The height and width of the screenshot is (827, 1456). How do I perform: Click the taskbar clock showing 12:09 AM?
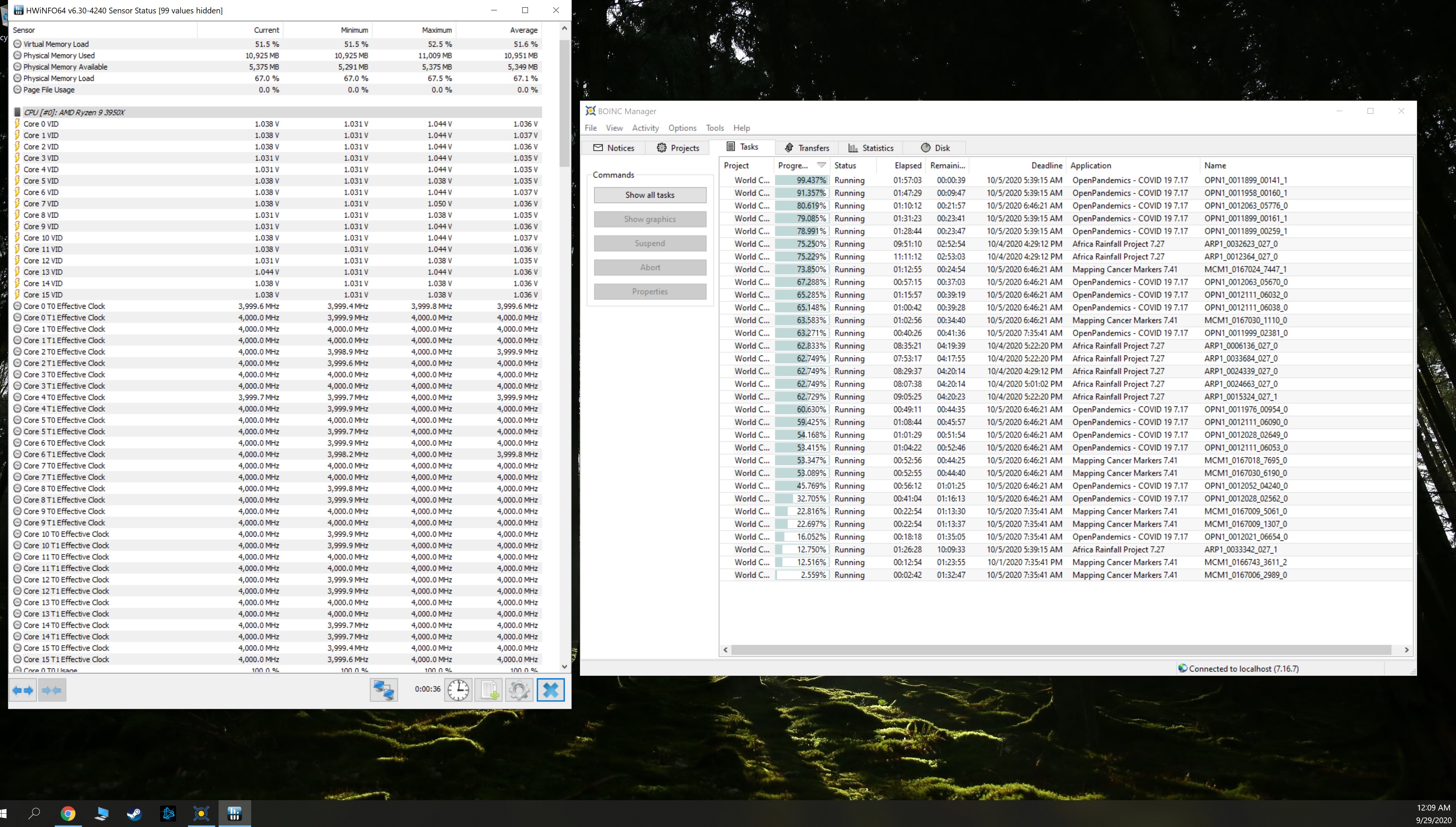click(x=1433, y=808)
